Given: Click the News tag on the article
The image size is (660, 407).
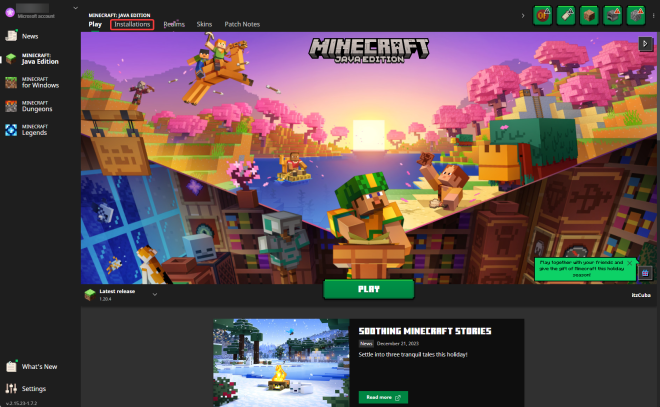Looking at the screenshot, I should pyautogui.click(x=366, y=343).
